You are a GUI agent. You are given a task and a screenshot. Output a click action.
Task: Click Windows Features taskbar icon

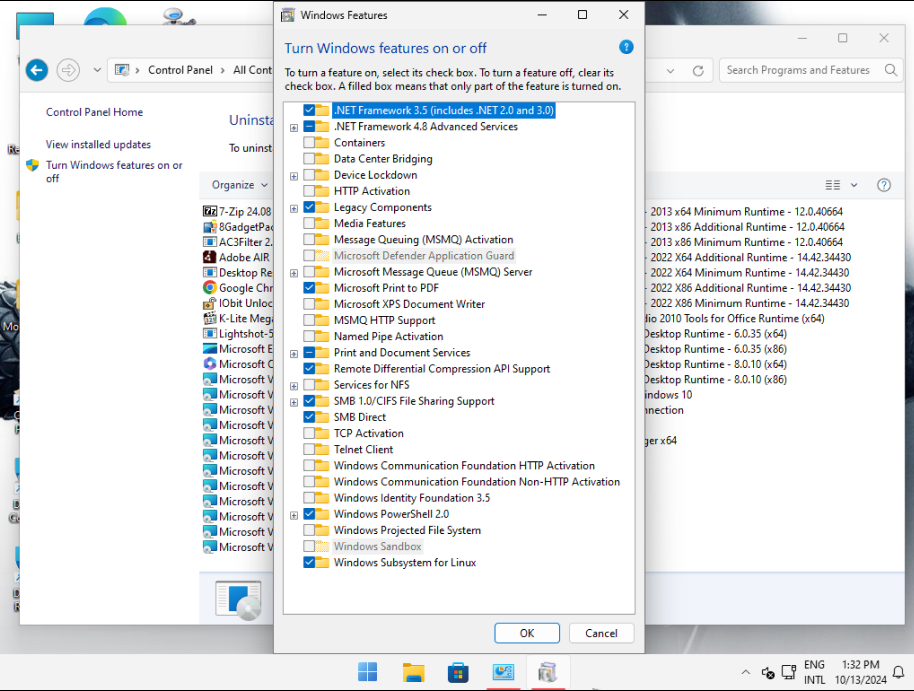click(x=547, y=672)
